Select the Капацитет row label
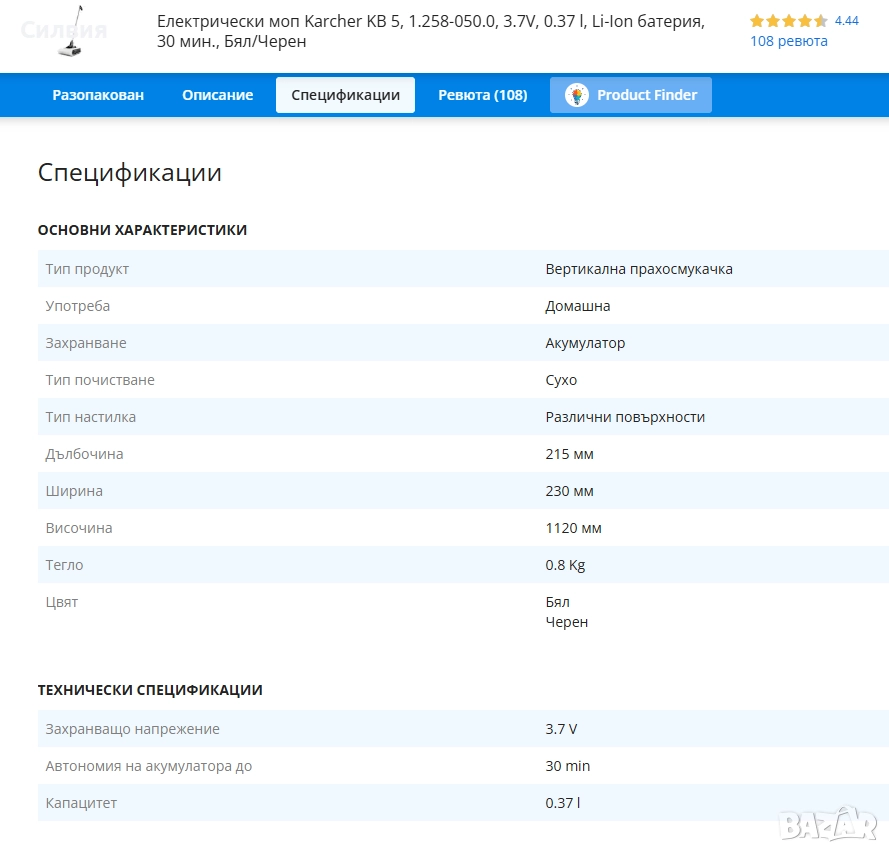Image resolution: width=889 pixels, height=853 pixels. (x=81, y=803)
